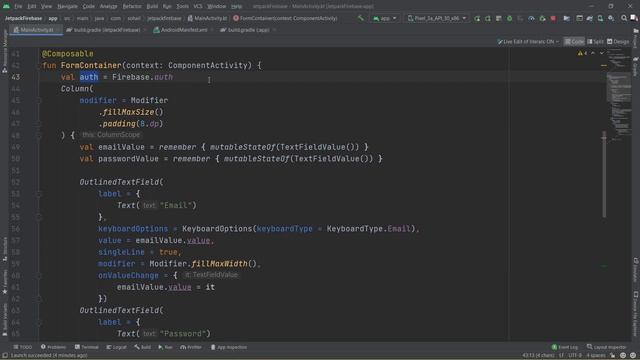This screenshot has width=640, height=360.
Task: Click the UTF-8 encoding status entry
Action: tap(575, 356)
